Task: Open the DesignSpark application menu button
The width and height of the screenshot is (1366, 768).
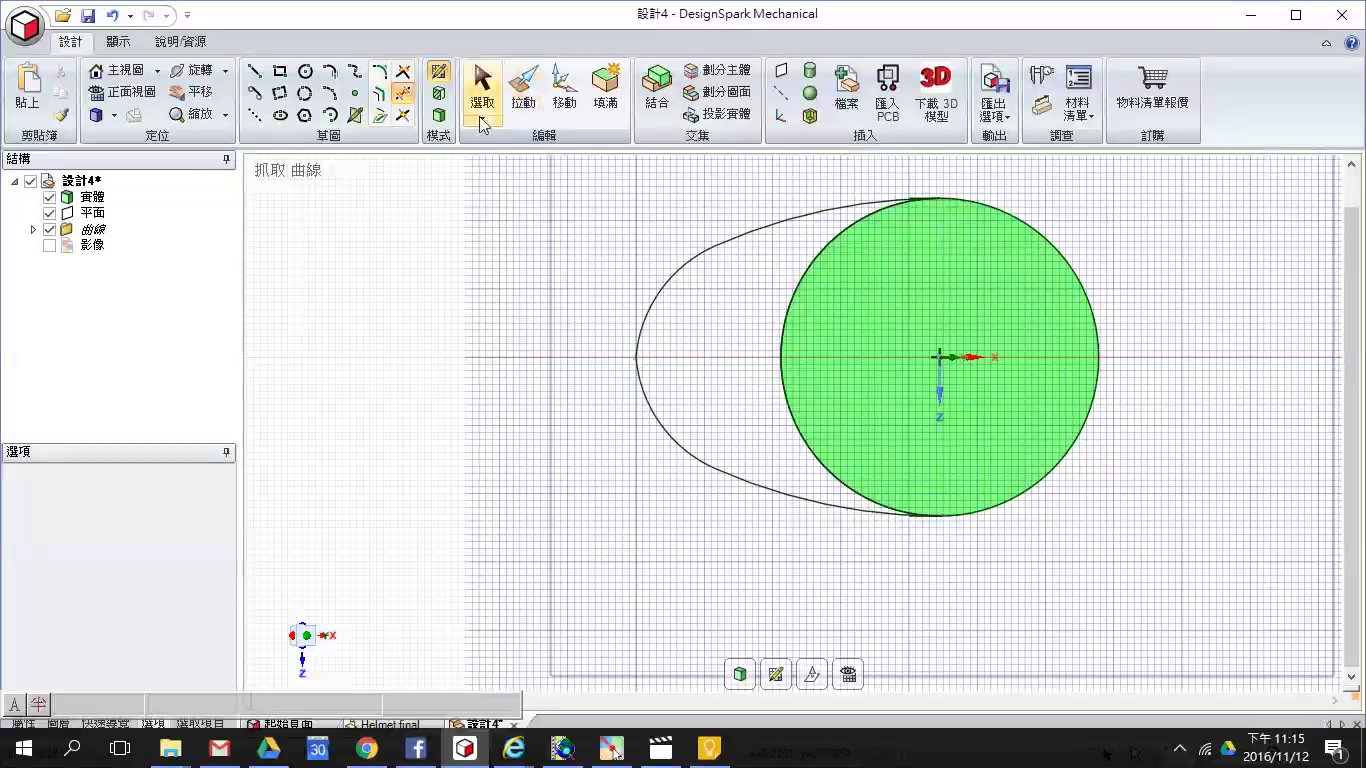Action: tap(24, 25)
